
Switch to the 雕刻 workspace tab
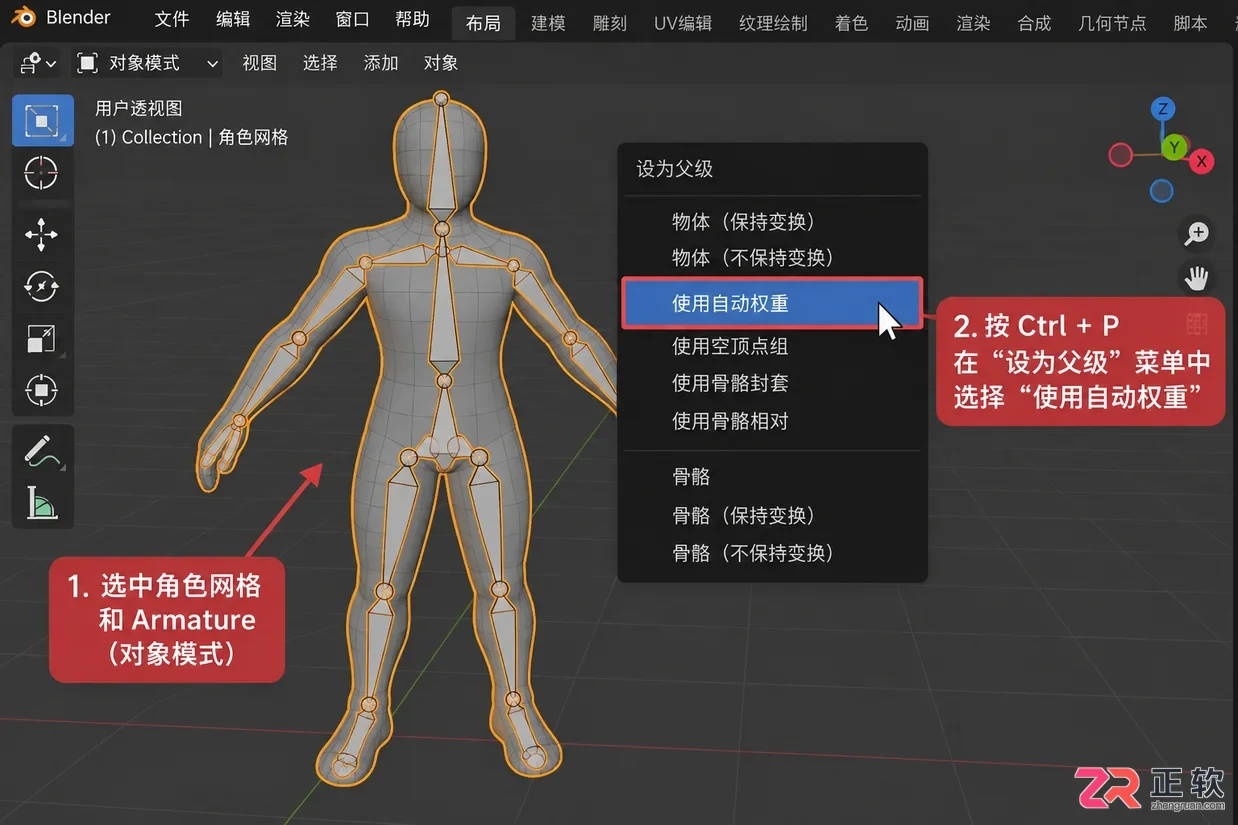(610, 23)
